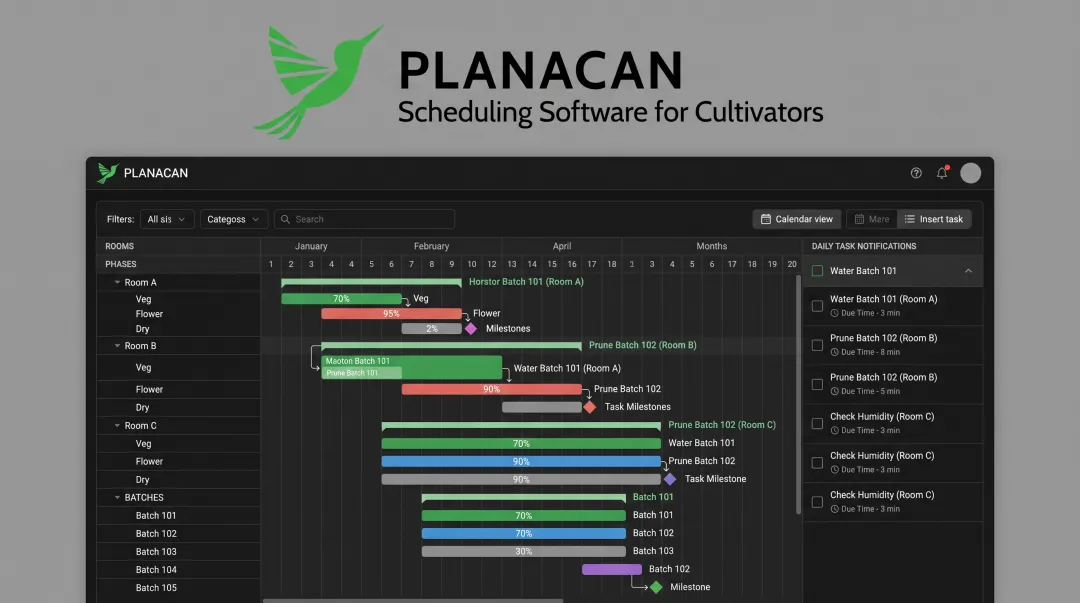Click Room C Flower 90% blue bar

[x=521, y=462]
